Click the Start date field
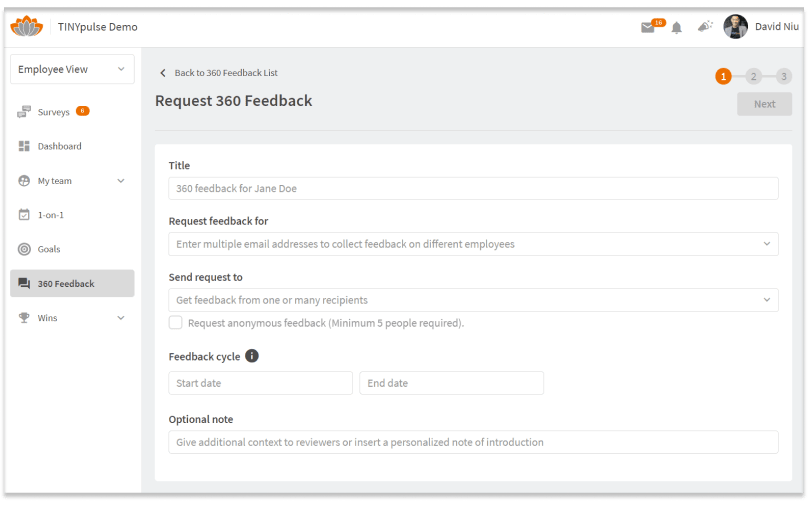This screenshot has width=808, height=508. (x=260, y=383)
